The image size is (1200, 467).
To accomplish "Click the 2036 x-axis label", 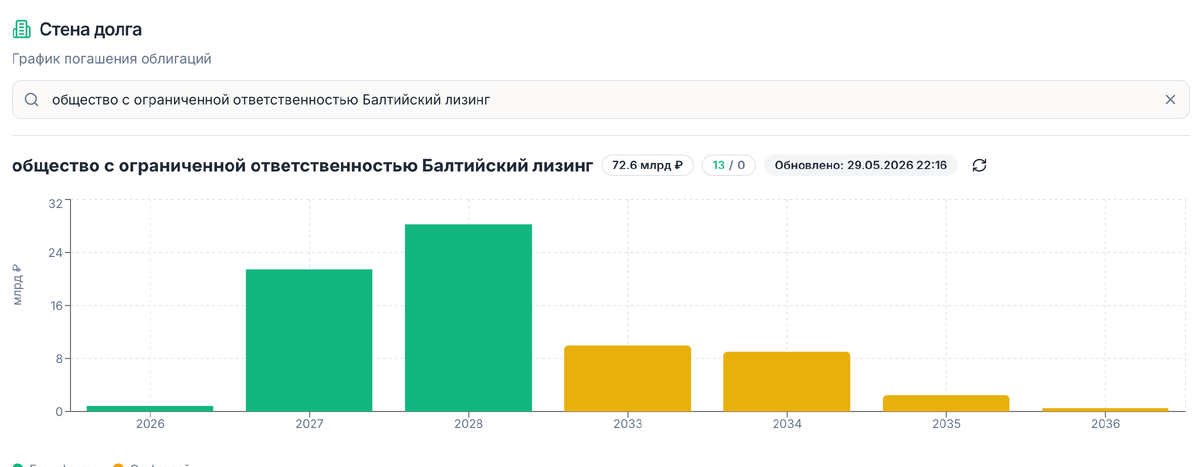I will [x=1105, y=424].
